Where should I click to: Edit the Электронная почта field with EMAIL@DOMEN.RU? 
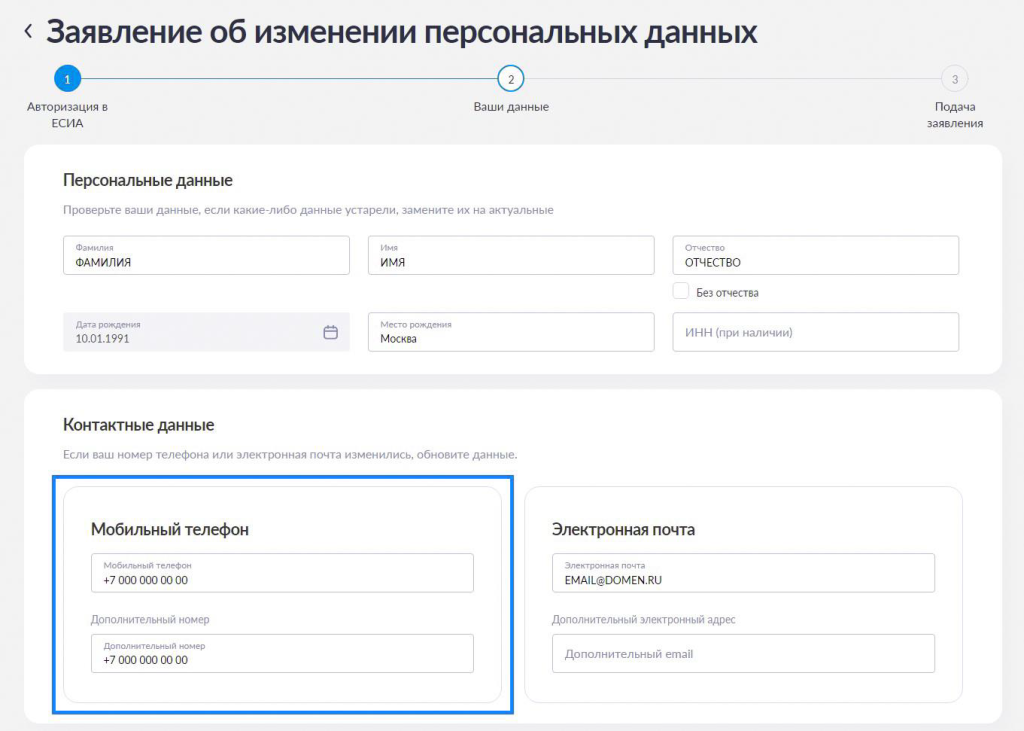coord(743,573)
